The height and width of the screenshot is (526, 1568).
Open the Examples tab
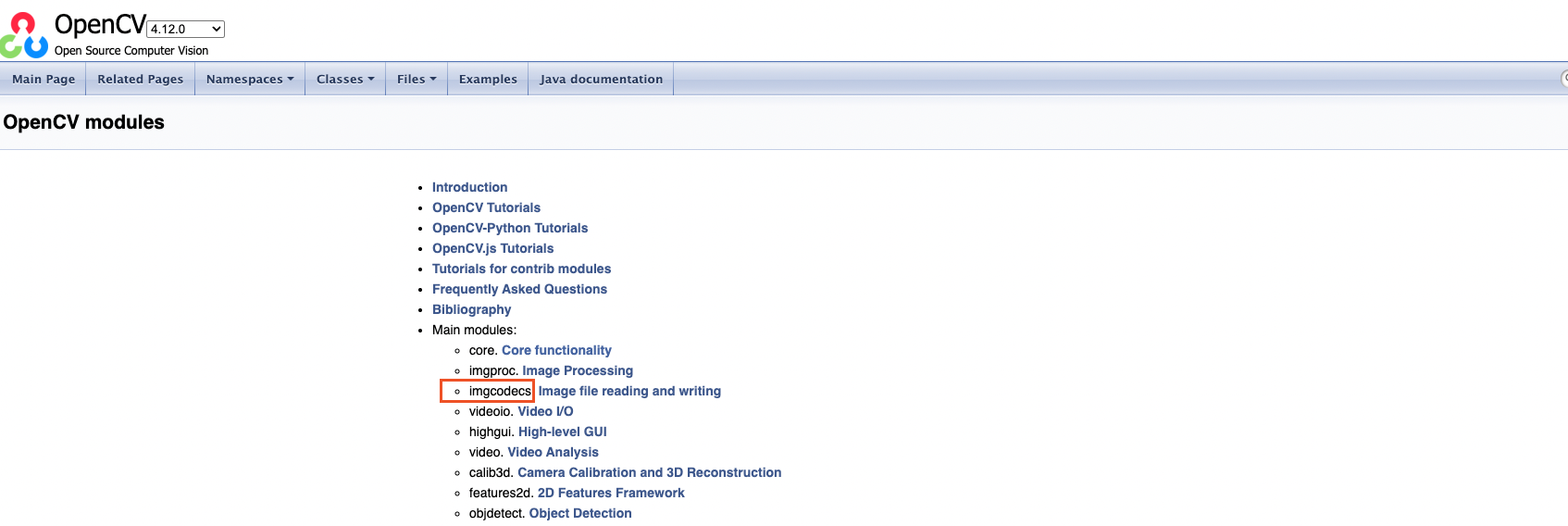coord(488,79)
